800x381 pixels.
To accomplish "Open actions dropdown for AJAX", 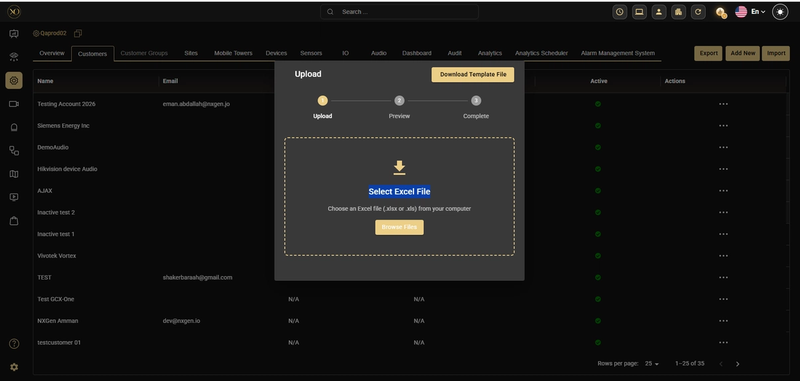I will pyautogui.click(x=723, y=191).
